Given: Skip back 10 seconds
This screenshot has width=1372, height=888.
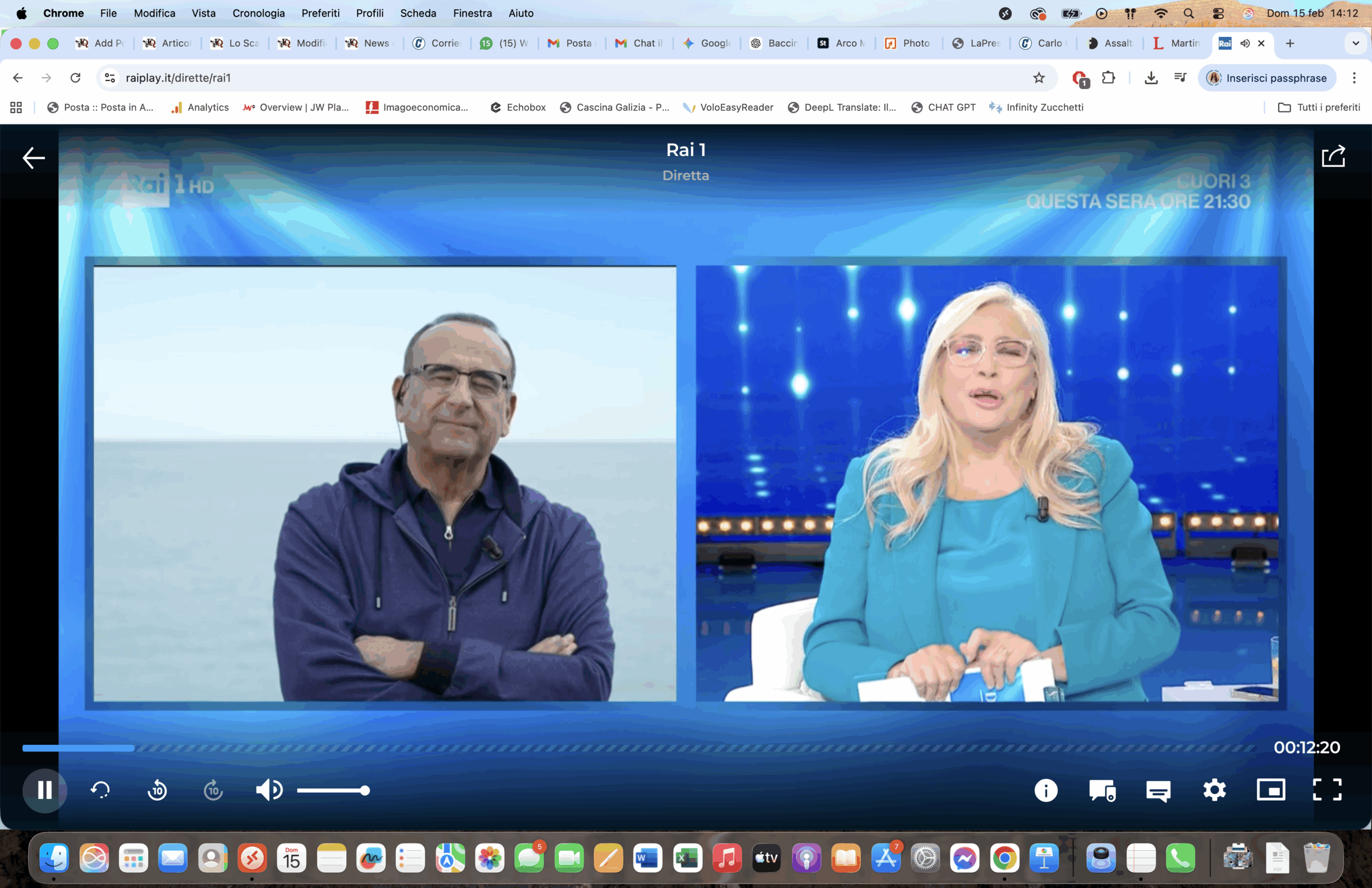Looking at the screenshot, I should pos(158,790).
